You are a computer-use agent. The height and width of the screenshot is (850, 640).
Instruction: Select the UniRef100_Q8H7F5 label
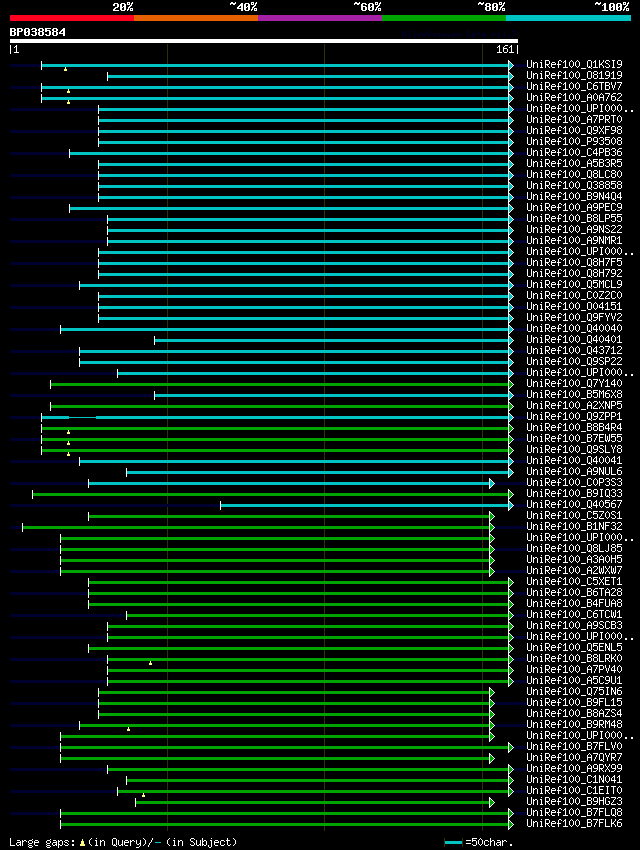click(574, 262)
